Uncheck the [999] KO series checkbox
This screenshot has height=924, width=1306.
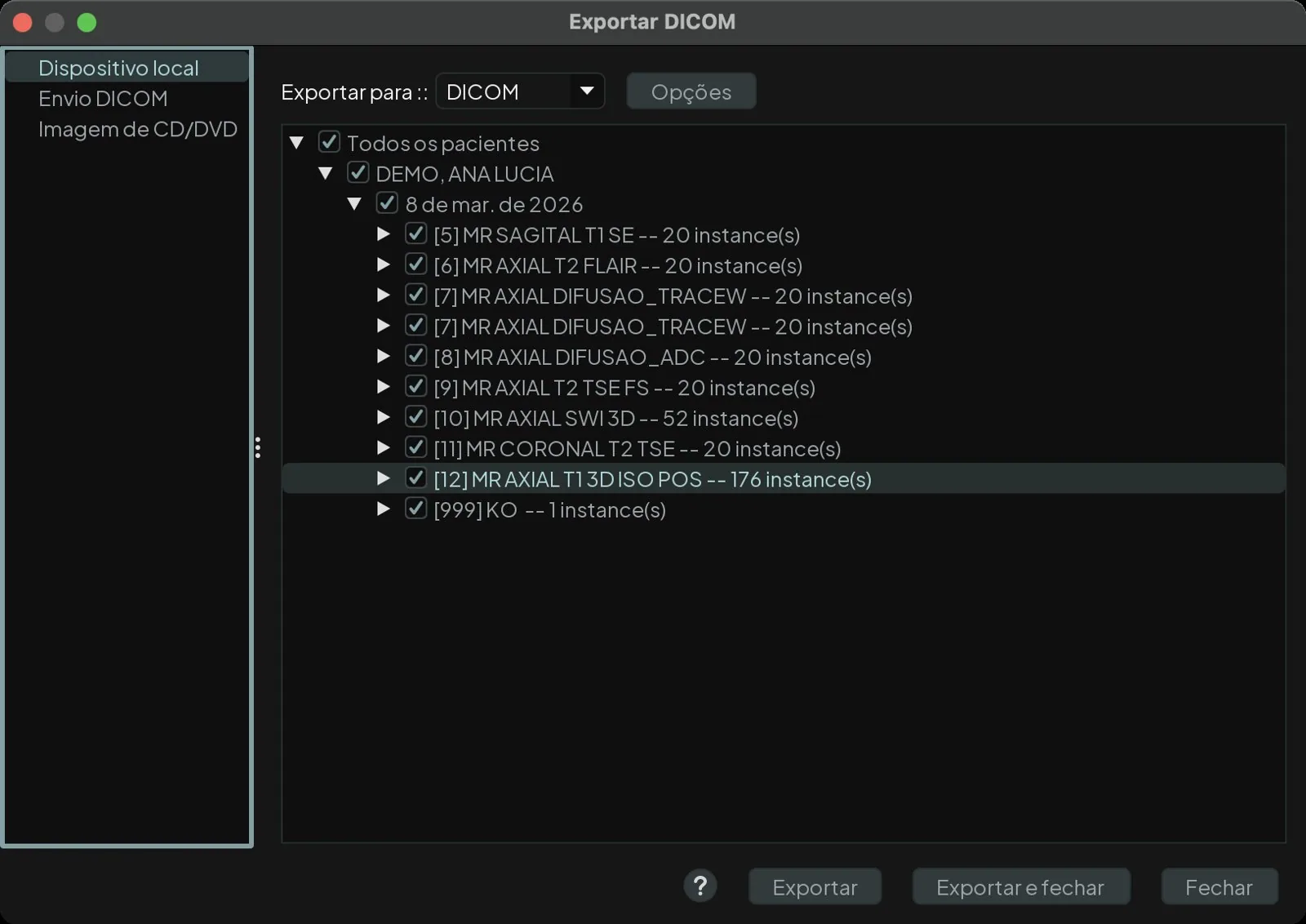tap(415, 509)
